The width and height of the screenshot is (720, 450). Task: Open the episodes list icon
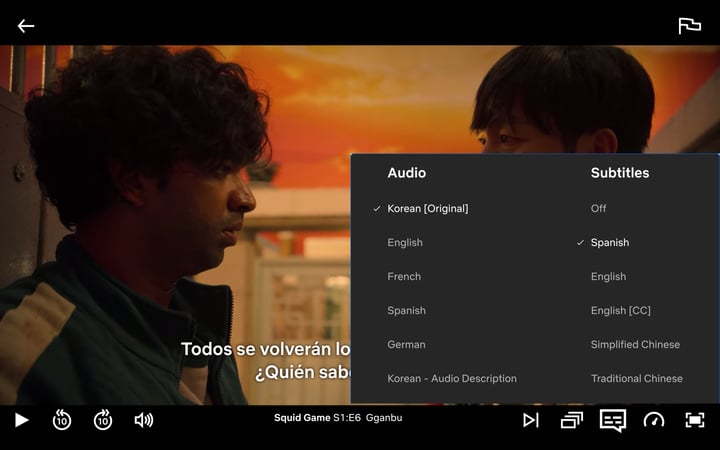click(x=571, y=420)
